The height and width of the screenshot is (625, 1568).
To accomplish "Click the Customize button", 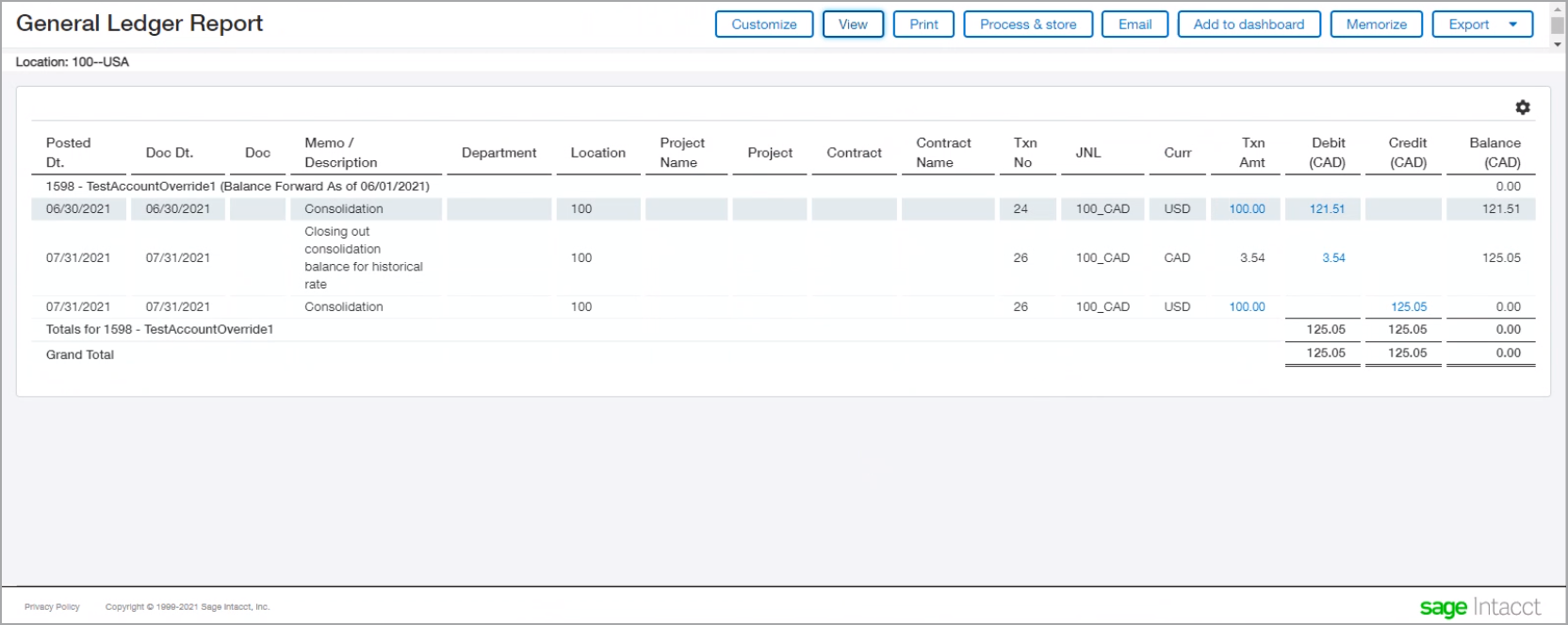I will [x=763, y=25].
